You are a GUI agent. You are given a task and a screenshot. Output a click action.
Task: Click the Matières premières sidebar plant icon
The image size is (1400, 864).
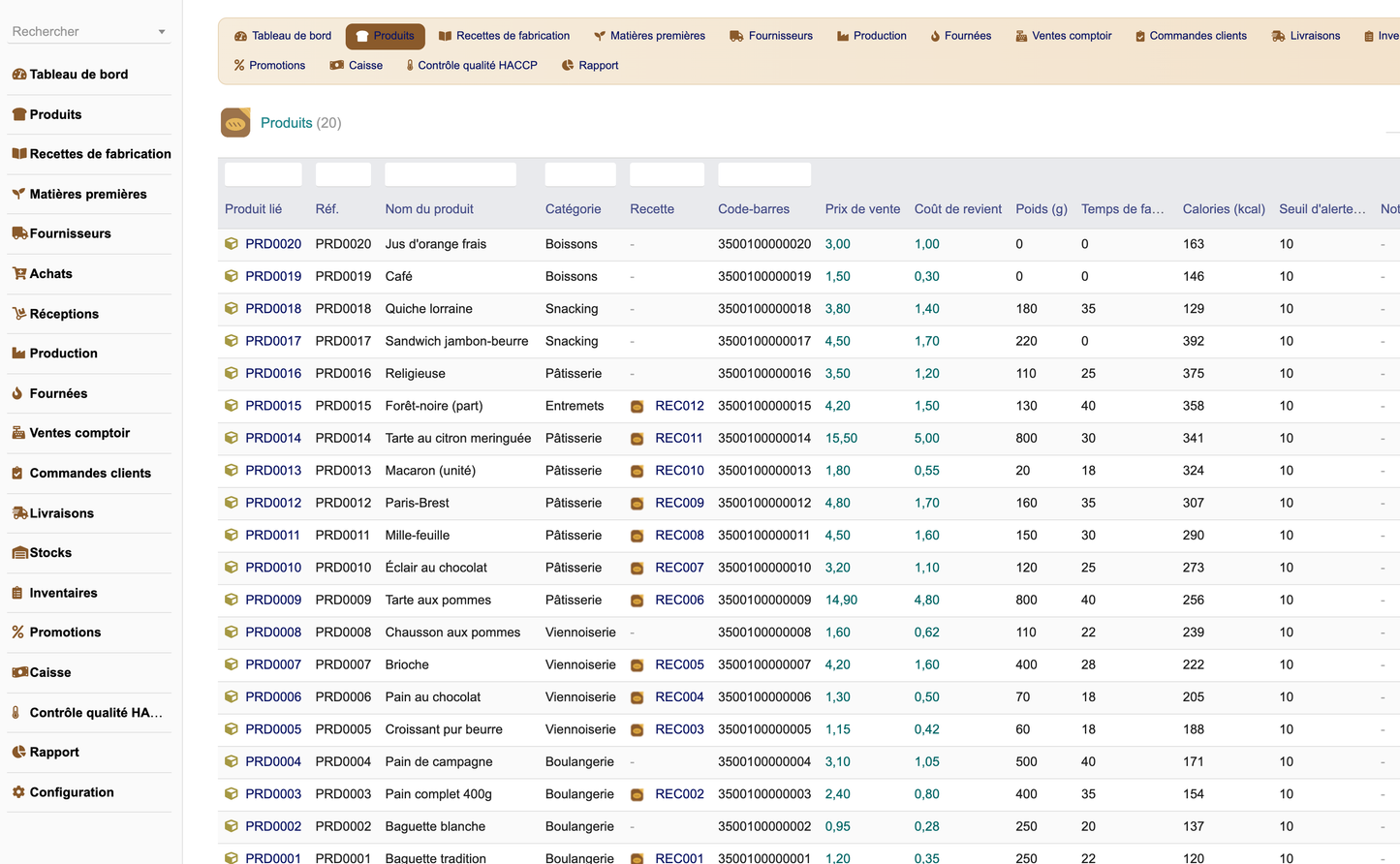[x=18, y=194]
